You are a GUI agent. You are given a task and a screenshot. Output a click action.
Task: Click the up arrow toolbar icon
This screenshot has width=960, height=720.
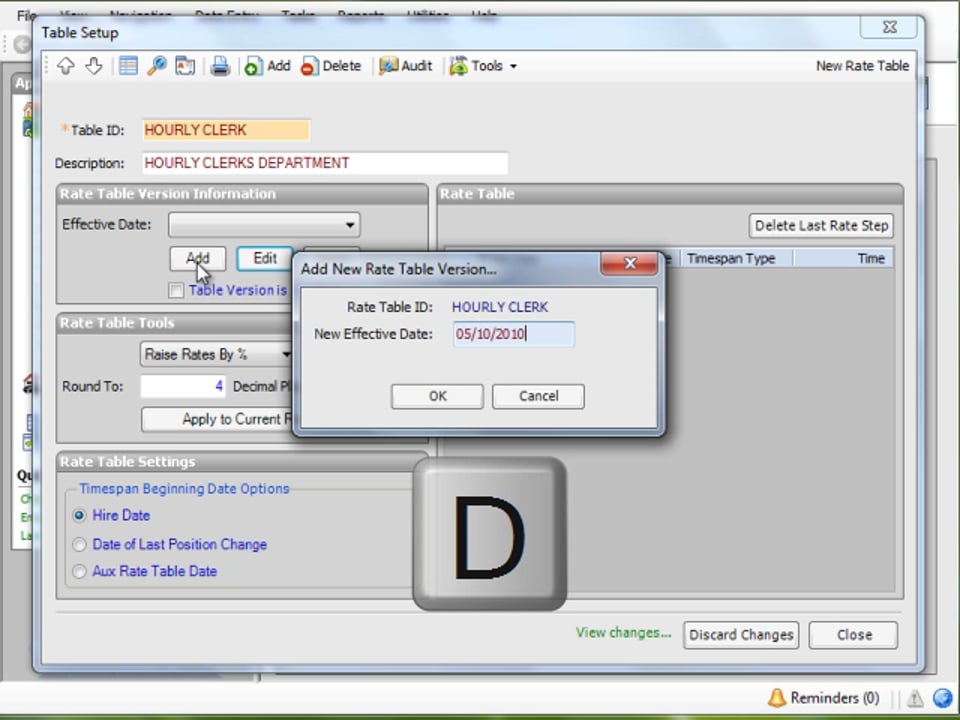point(66,66)
